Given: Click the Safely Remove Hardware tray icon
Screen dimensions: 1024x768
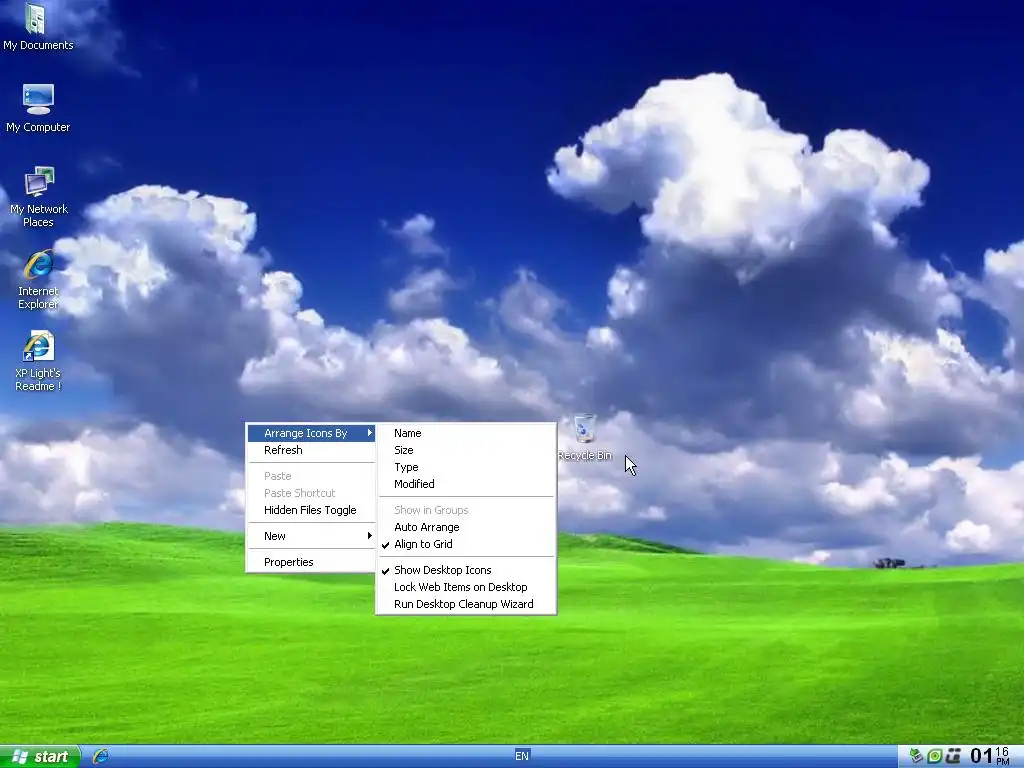Looking at the screenshot, I should [916, 756].
